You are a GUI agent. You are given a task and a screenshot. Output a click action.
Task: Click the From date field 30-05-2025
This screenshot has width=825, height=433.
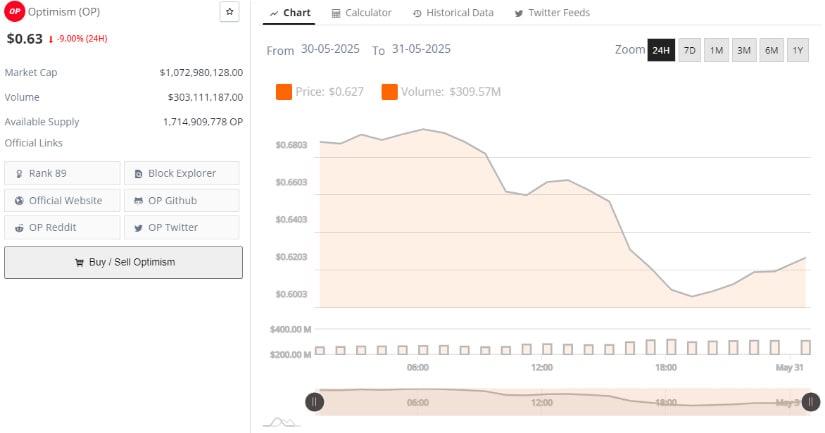[x=330, y=49]
